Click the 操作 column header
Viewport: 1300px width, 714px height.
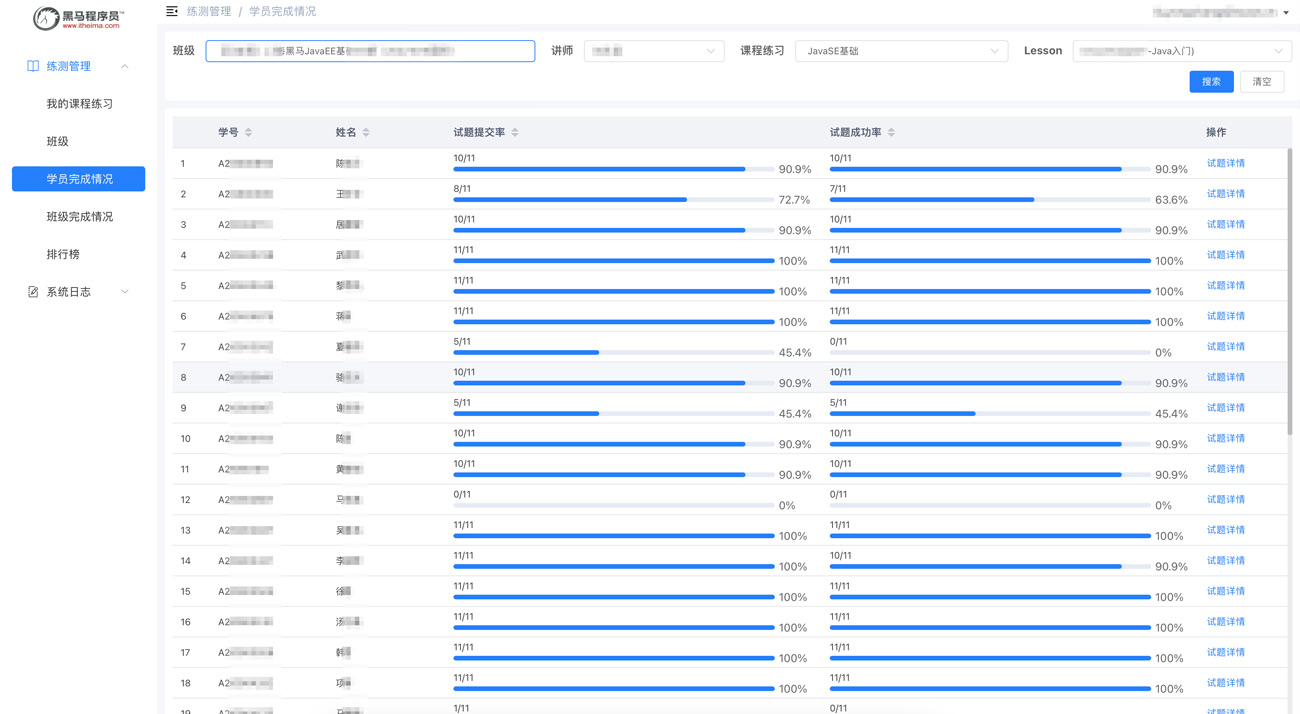[1216, 132]
